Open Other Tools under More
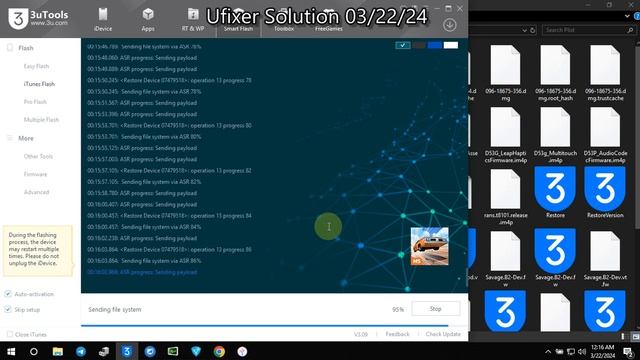640x360 pixels. (38, 156)
